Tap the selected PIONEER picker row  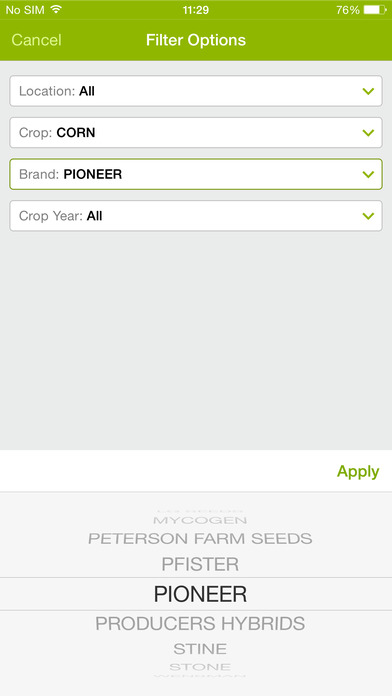pos(196,594)
